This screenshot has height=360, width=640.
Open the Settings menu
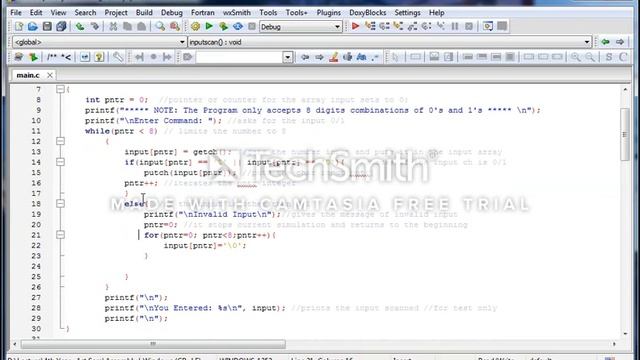coord(407,13)
